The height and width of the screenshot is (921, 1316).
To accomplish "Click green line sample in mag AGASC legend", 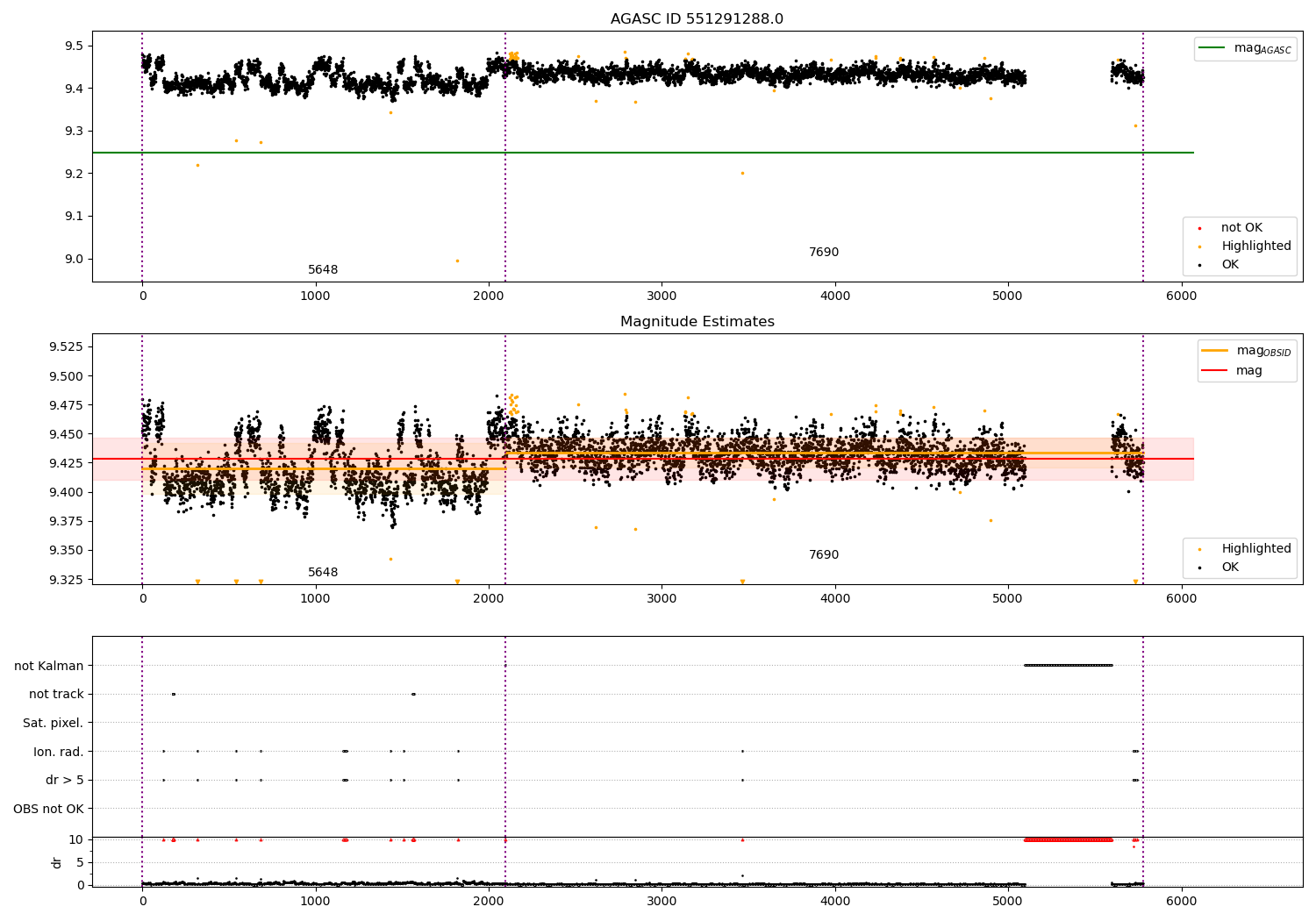I will tap(1212, 48).
